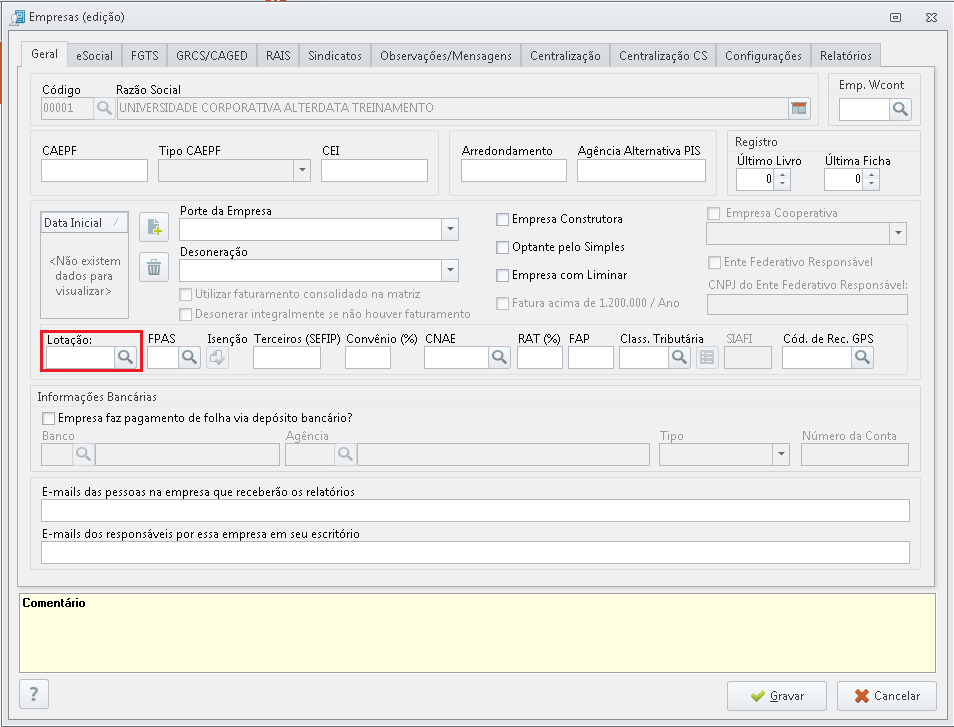This screenshot has width=954, height=727.
Task: Enable Empresa Construtora checkbox
Action: point(503,220)
